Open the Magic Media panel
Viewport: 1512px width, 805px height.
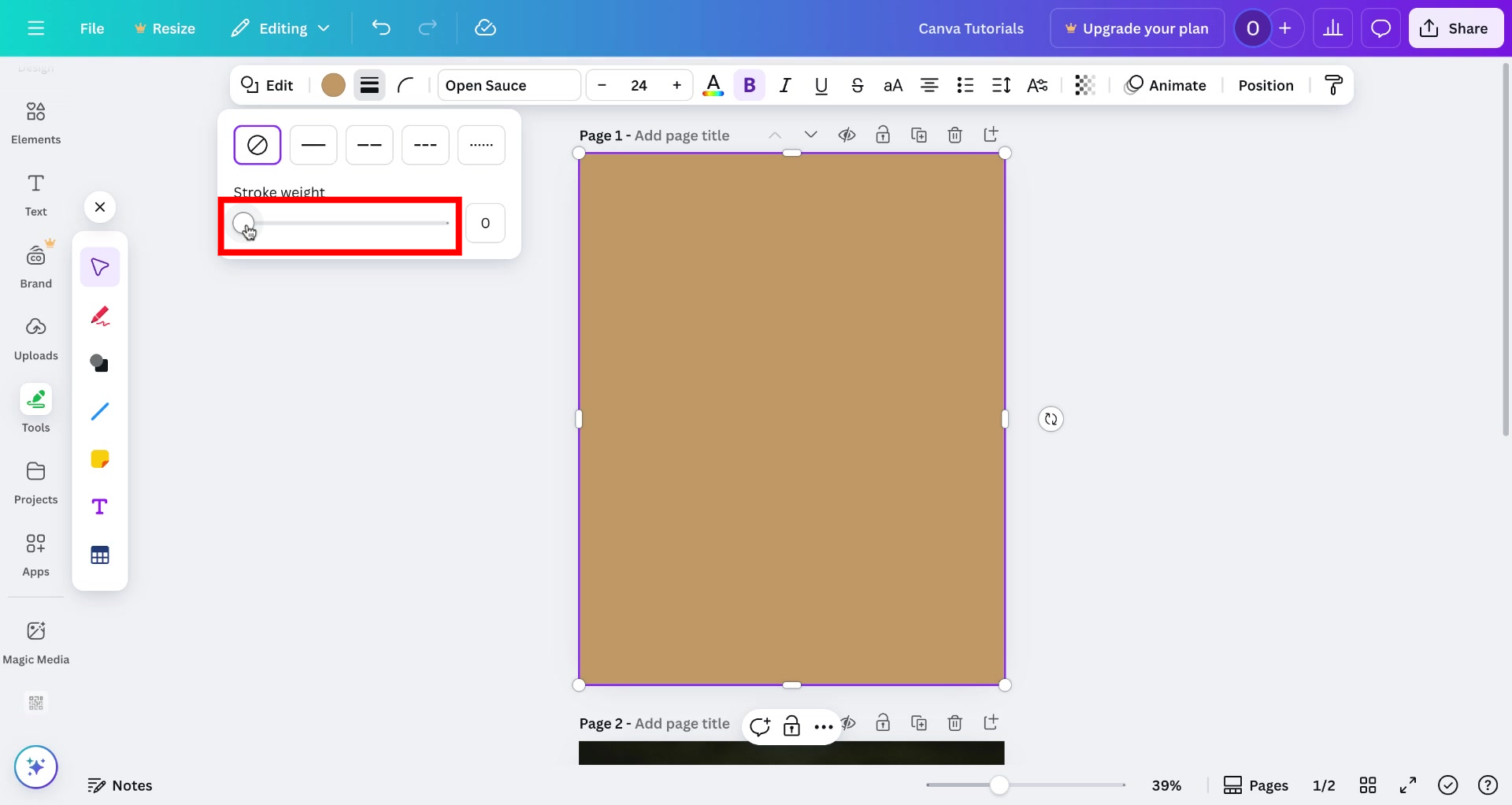point(35,642)
